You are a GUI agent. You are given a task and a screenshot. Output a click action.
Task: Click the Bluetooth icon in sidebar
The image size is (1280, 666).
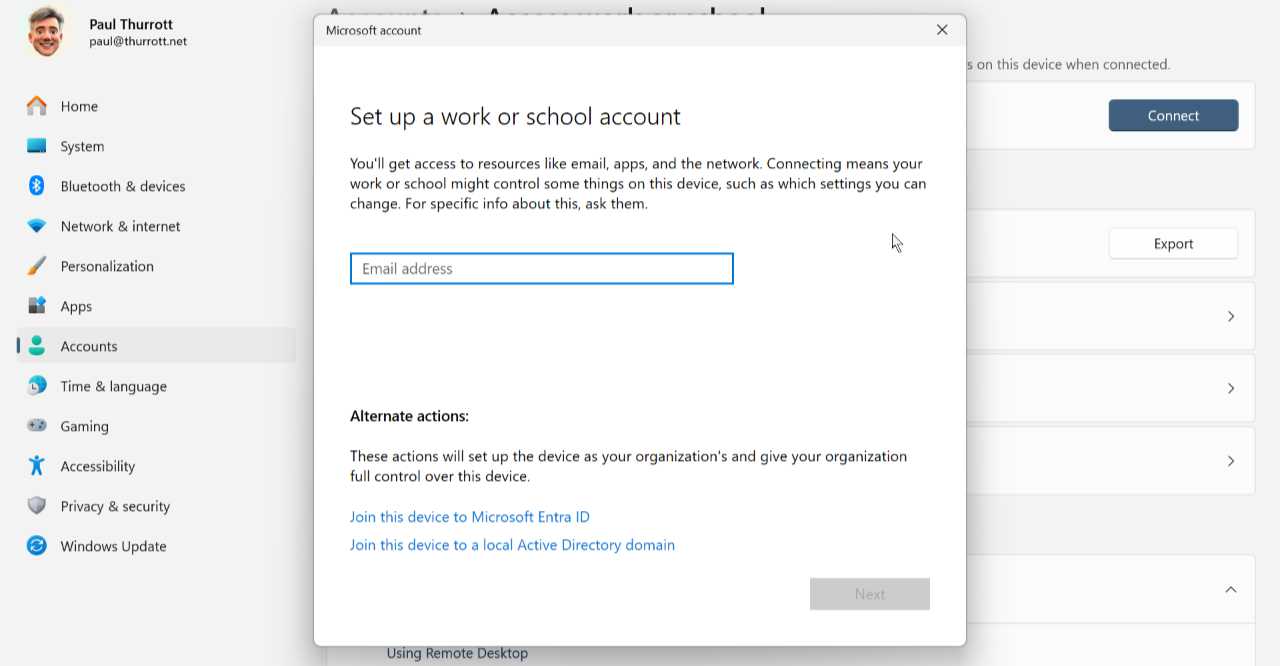[37, 186]
